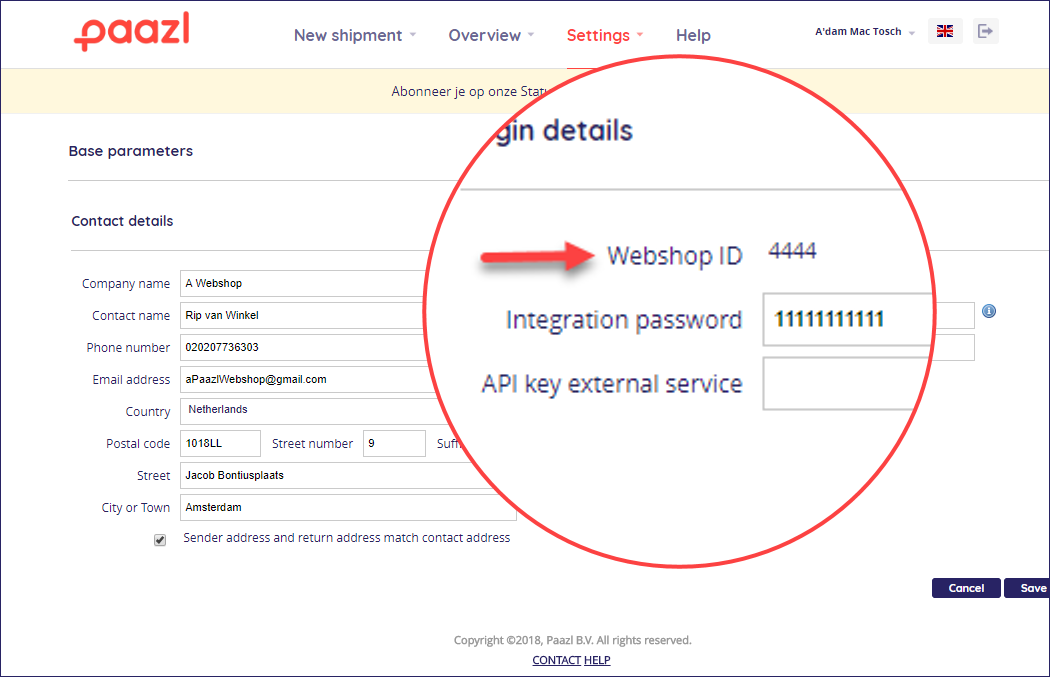Switch language via the UK flag icon

tap(945, 31)
